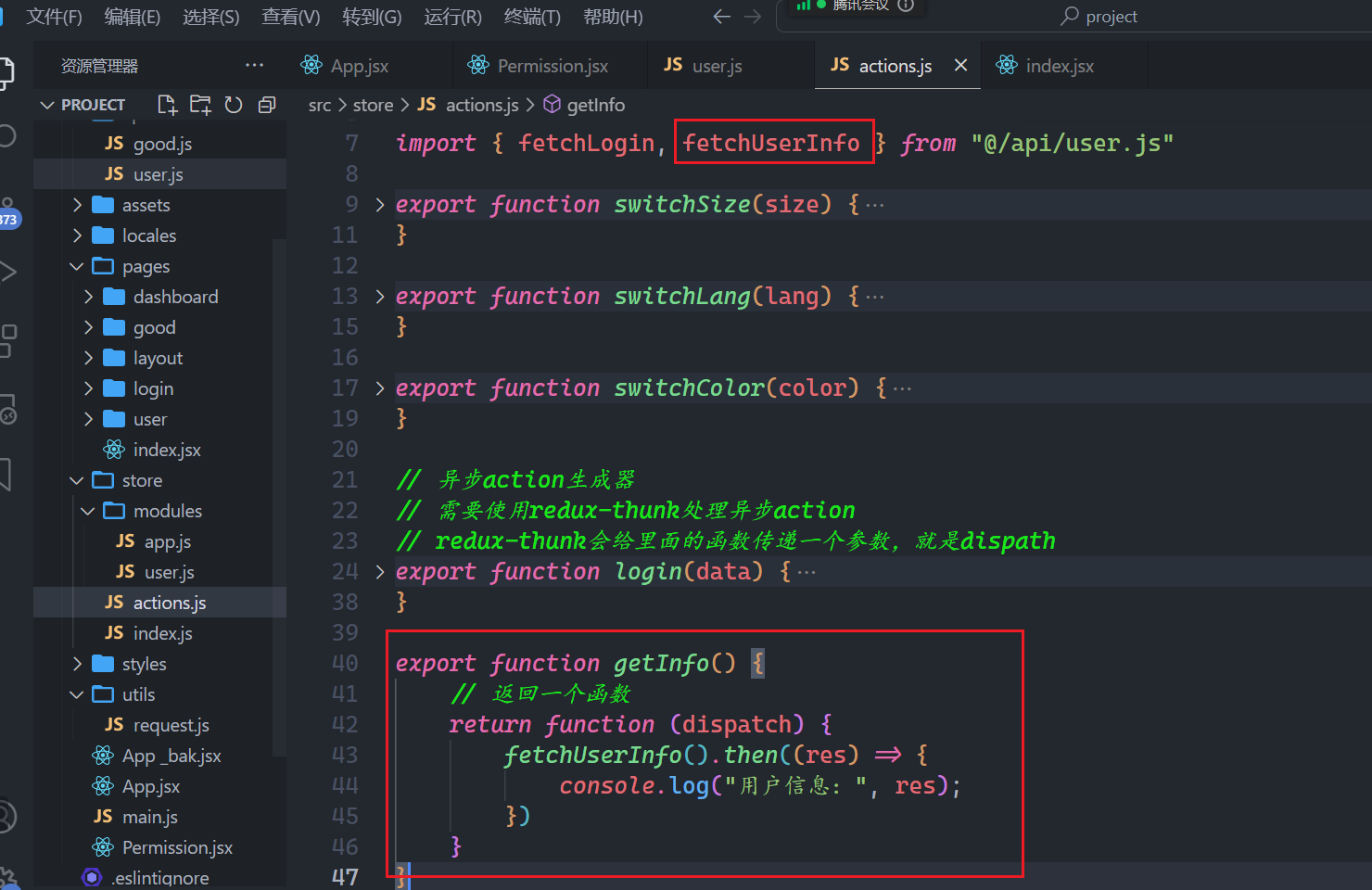Viewport: 1372px width, 890px height.
Task: Select actions.js in the file tree
Action: coord(159,603)
